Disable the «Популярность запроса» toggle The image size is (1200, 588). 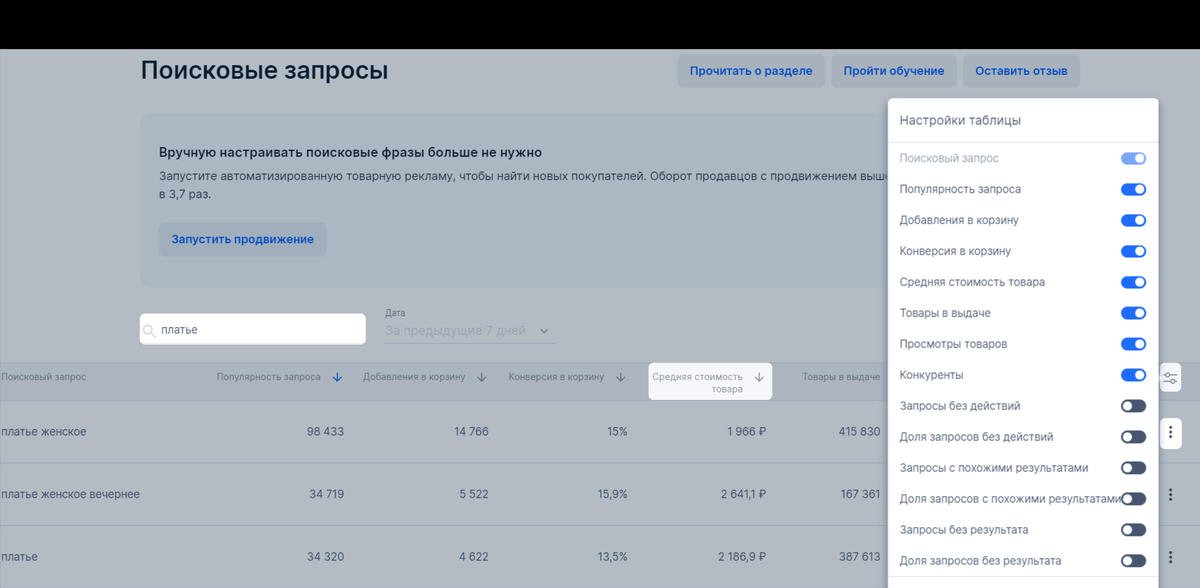click(x=1133, y=189)
